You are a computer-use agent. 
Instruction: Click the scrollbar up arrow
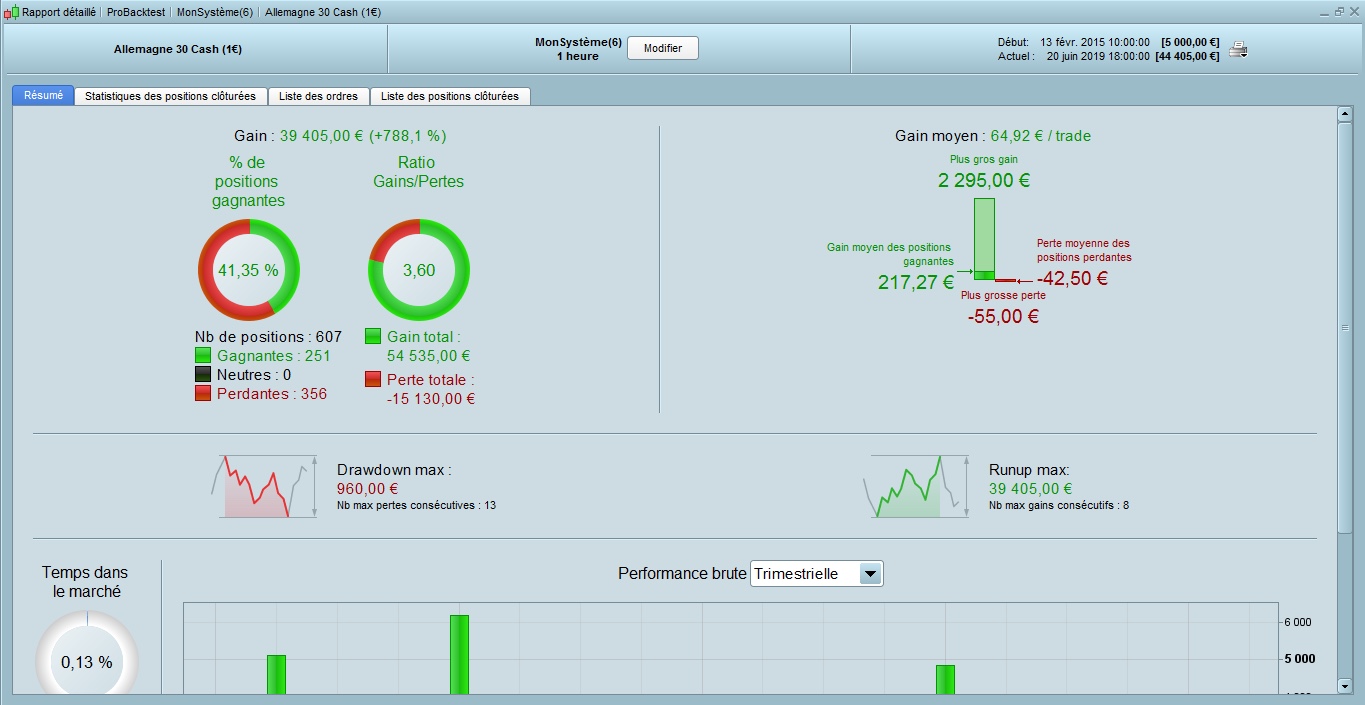(1345, 114)
